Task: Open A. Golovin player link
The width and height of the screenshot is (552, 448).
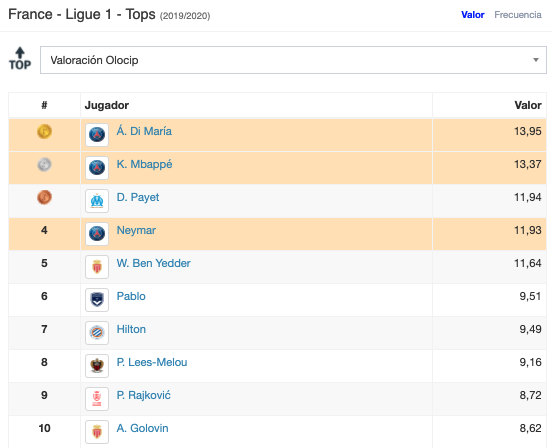Action: coord(142,428)
